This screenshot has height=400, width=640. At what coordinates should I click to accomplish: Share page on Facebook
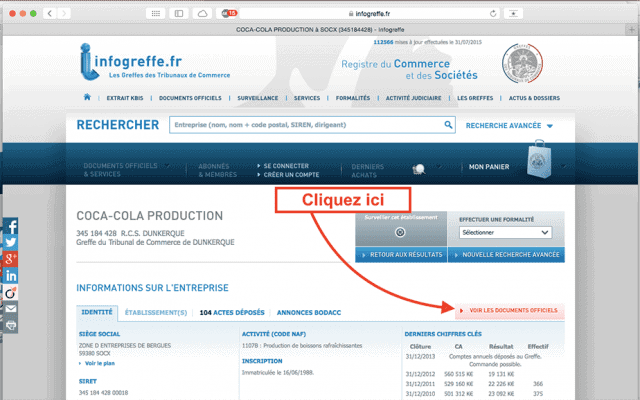tap(11, 226)
